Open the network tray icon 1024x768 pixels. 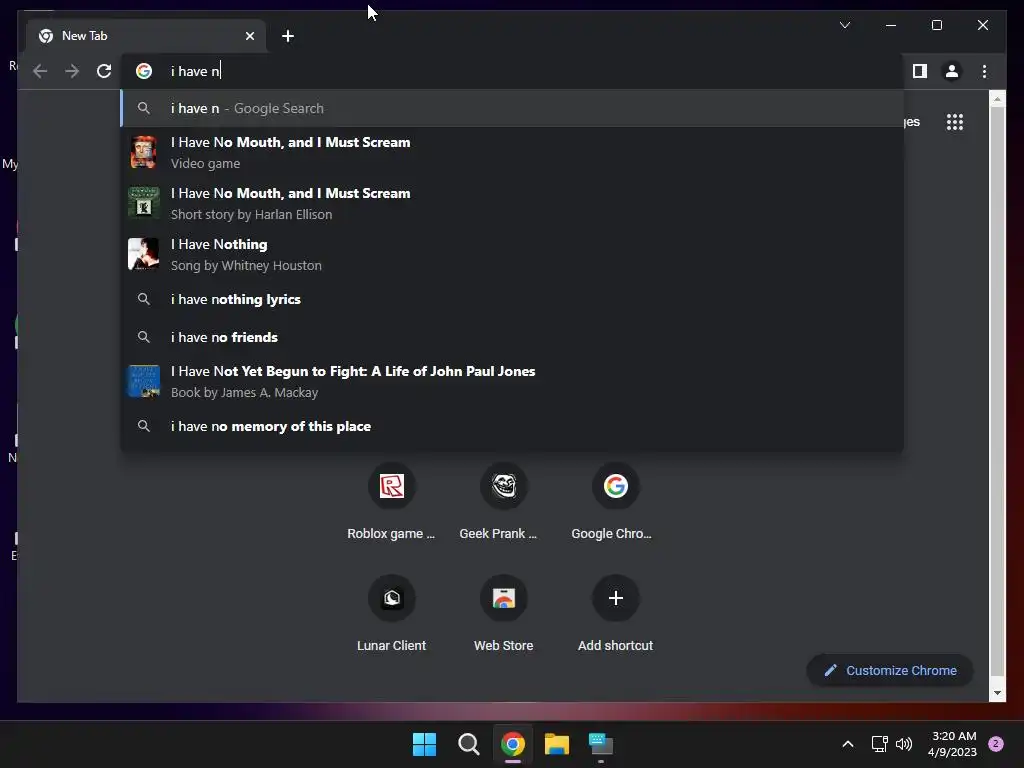[879, 744]
